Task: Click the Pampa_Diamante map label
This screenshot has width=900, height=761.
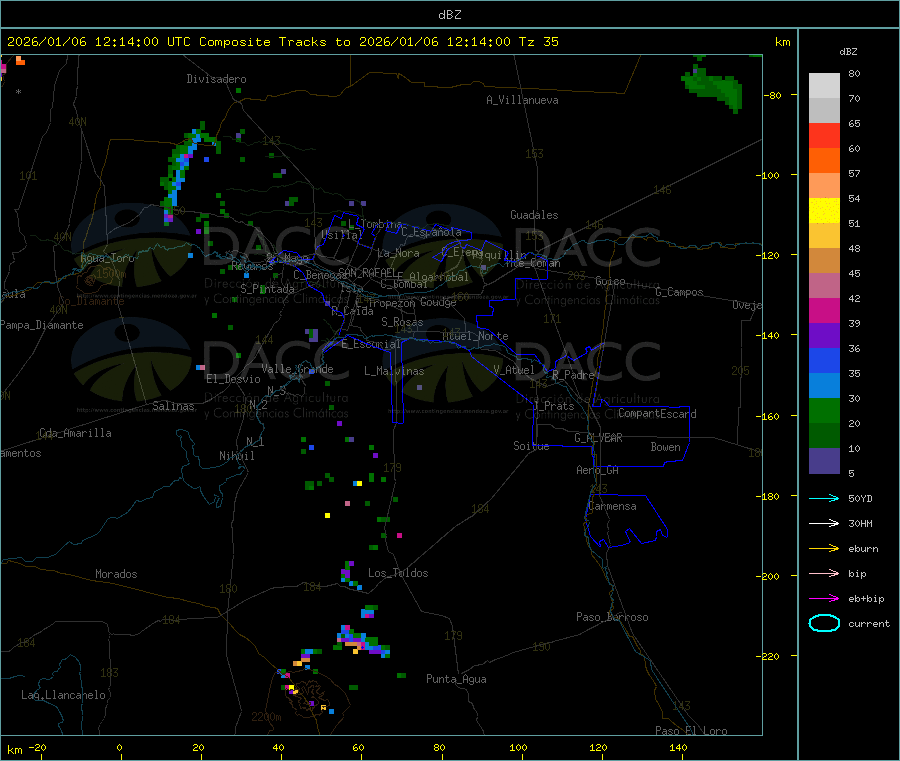Action: (41, 325)
